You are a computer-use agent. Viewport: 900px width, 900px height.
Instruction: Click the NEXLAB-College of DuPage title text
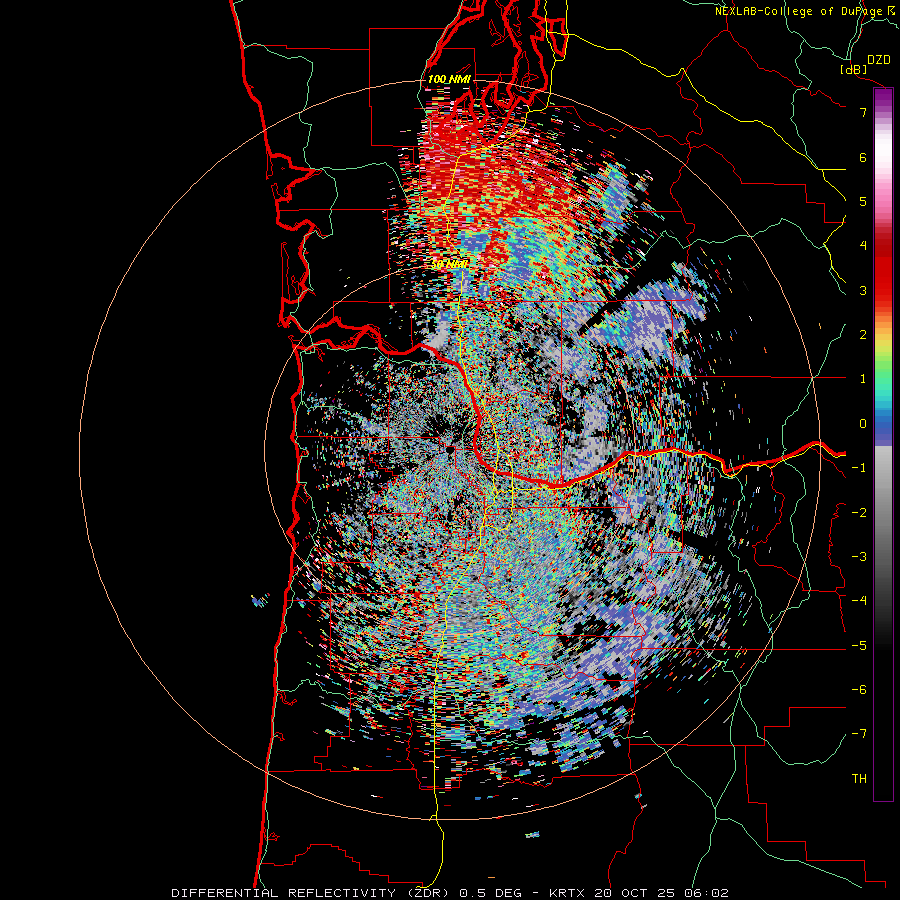(x=803, y=11)
